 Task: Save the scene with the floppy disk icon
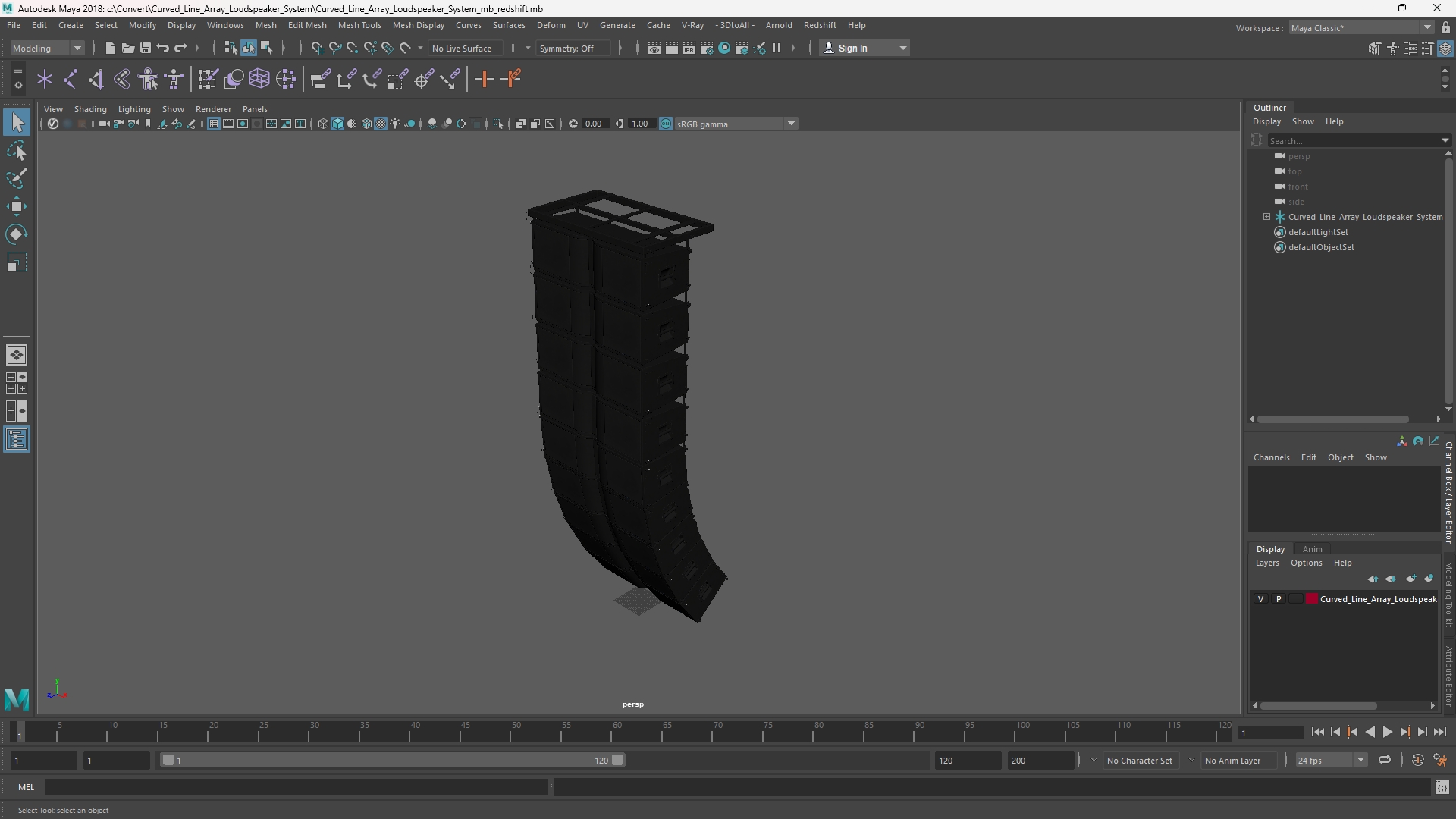[146, 48]
